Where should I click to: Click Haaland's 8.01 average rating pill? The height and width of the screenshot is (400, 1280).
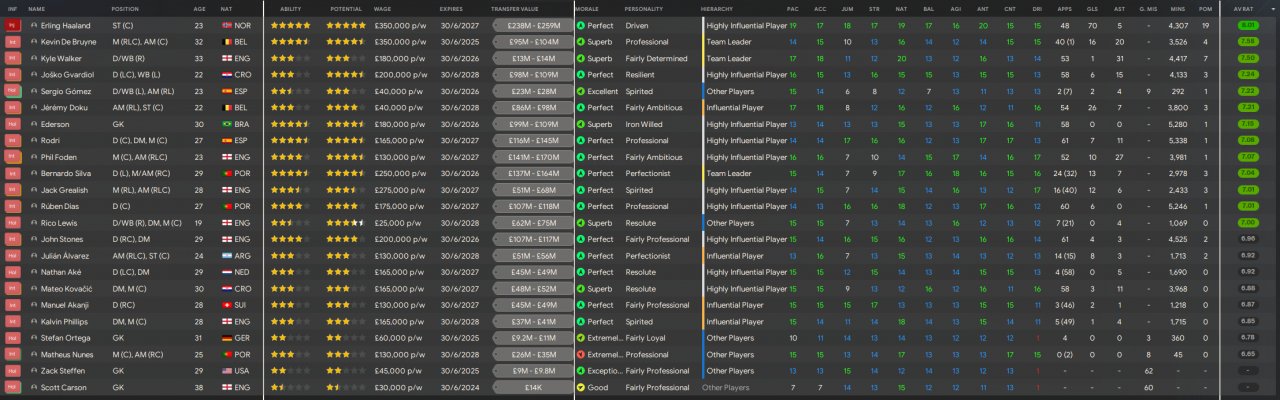tap(1248, 26)
